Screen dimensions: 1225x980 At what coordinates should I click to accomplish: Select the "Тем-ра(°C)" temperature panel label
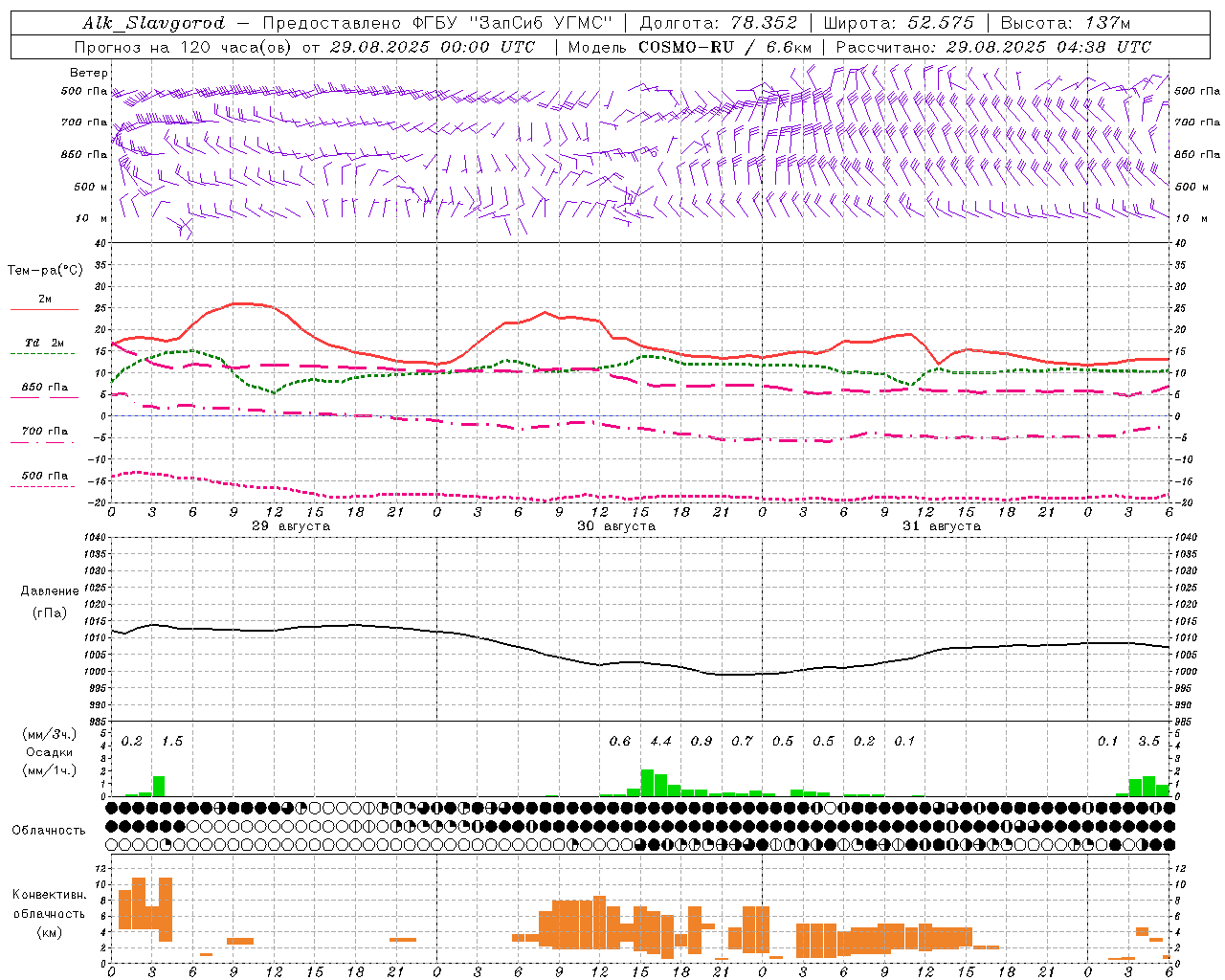[45, 270]
